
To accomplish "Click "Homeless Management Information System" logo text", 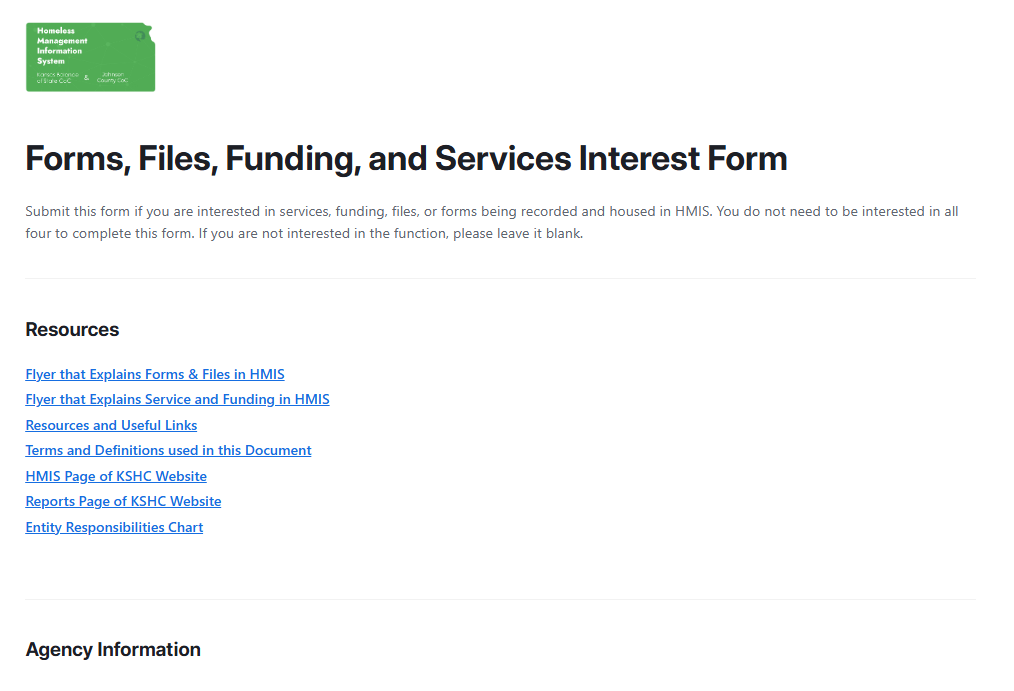I will coord(62,46).
